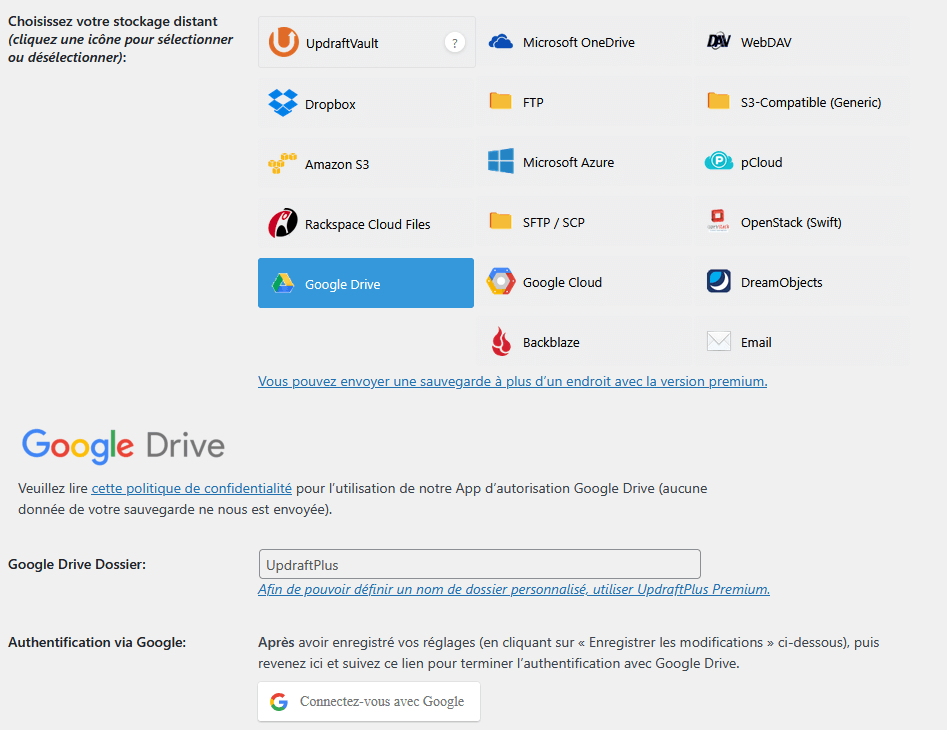947x730 pixels.
Task: Choose the Email envelope icon
Action: coord(719,341)
